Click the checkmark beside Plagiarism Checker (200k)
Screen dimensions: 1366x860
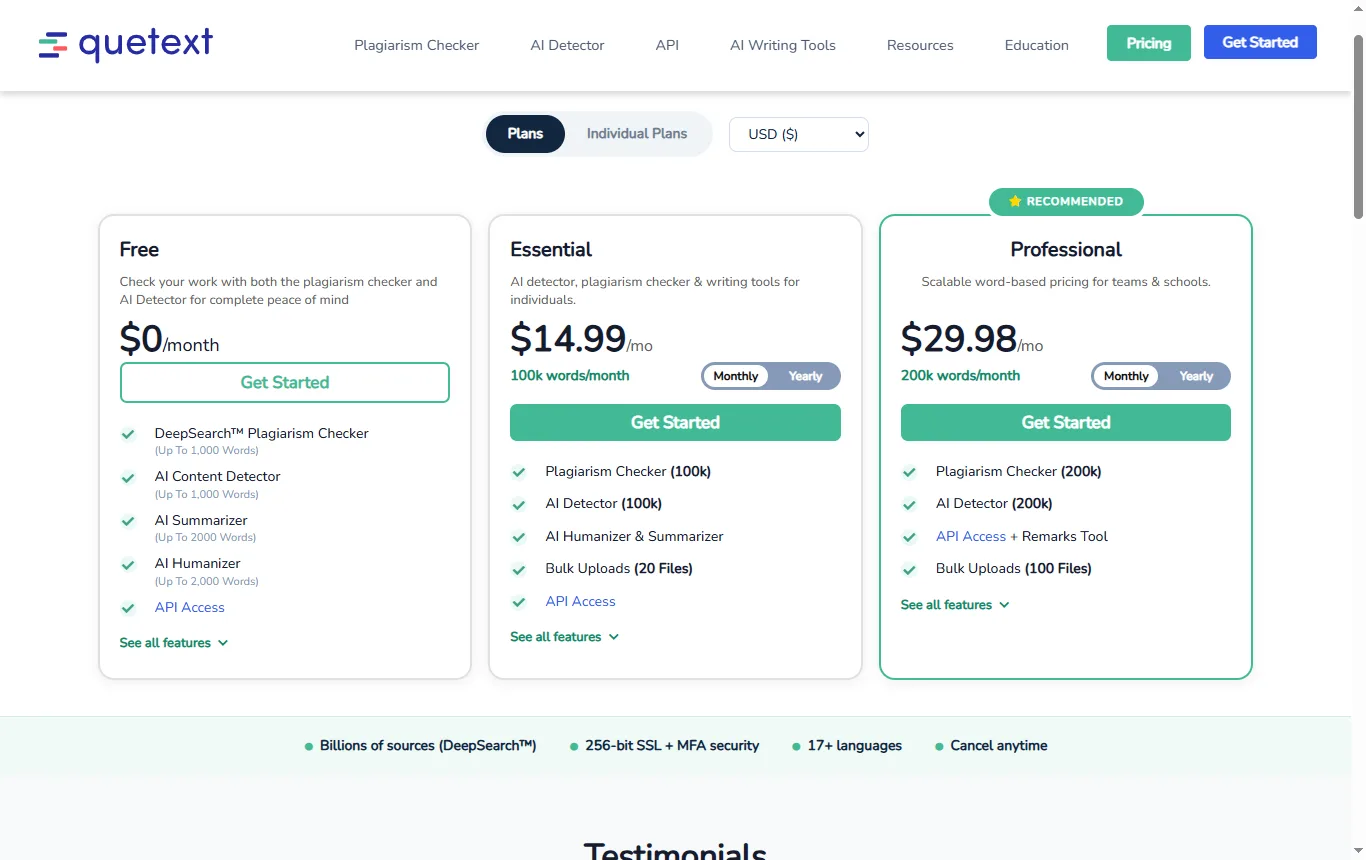[909, 472]
